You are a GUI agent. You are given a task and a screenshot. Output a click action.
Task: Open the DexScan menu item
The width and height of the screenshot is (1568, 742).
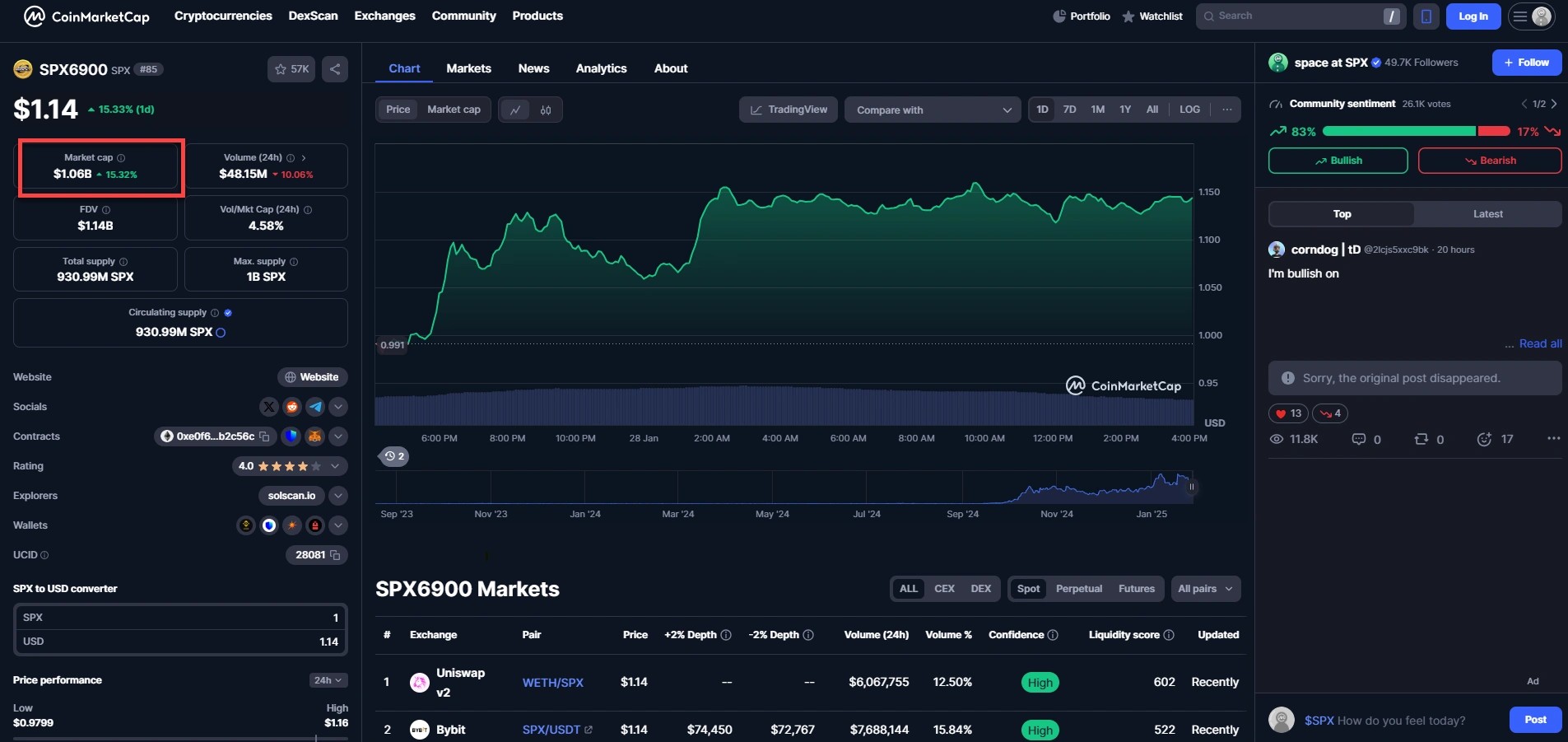pyautogui.click(x=313, y=16)
